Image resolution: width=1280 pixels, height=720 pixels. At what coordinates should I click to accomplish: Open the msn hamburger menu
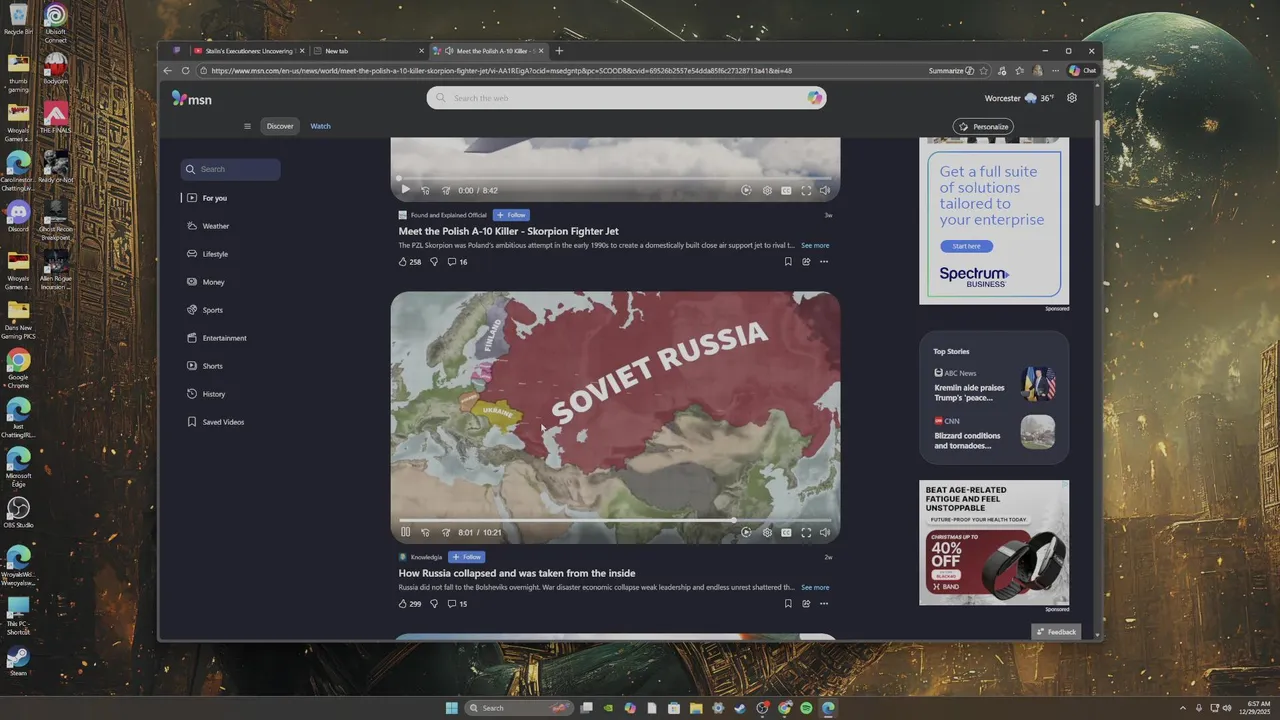tap(247, 126)
